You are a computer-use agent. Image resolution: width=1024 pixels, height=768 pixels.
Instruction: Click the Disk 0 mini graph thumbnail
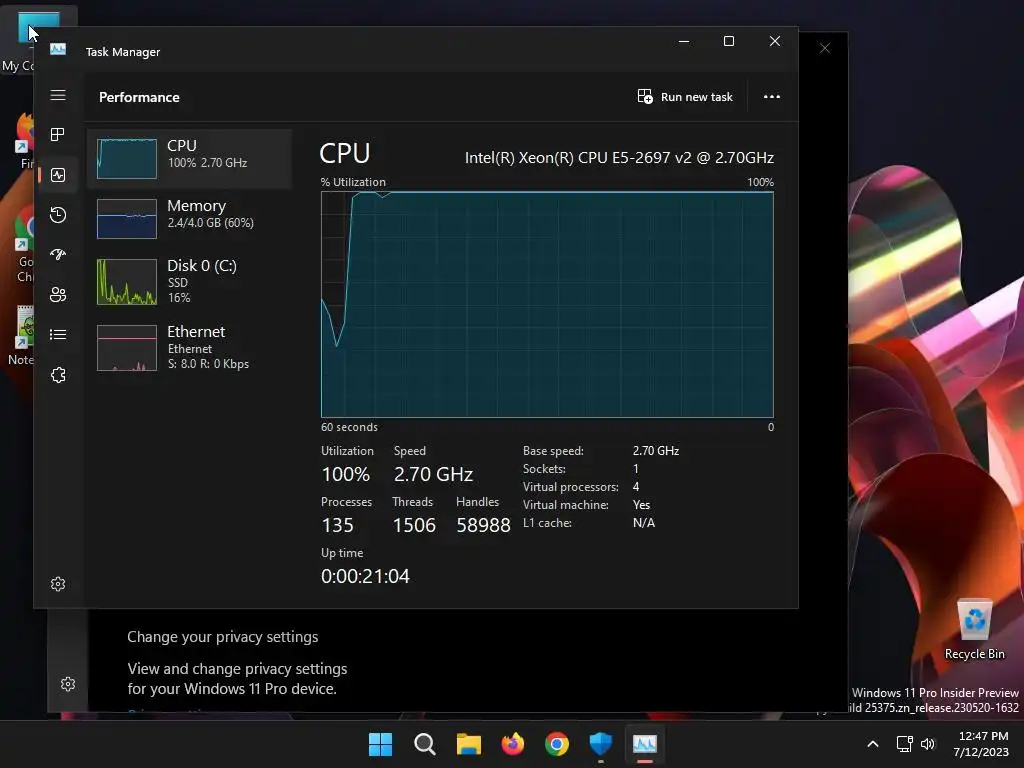point(127,282)
